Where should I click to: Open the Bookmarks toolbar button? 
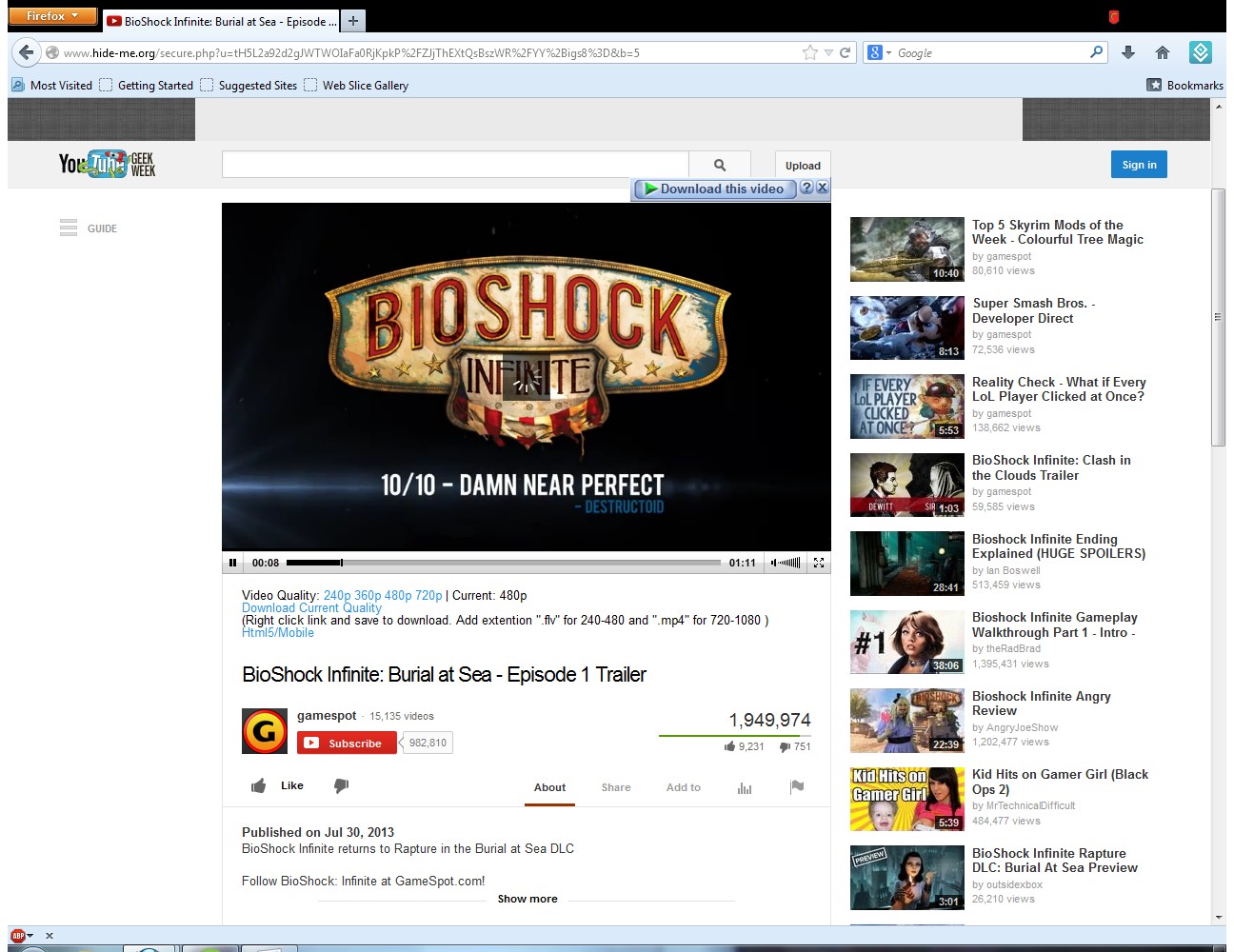pos(1185,85)
